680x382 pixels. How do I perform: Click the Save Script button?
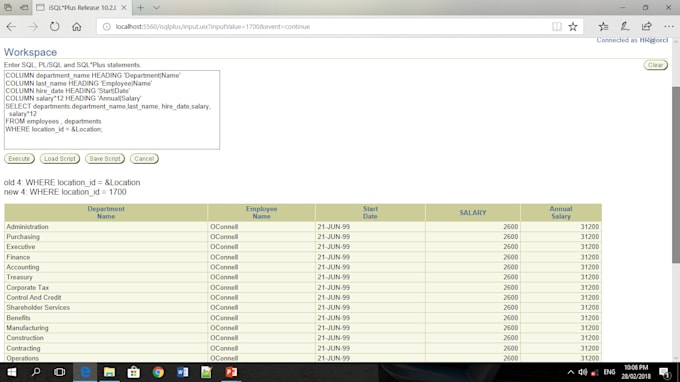(x=105, y=159)
